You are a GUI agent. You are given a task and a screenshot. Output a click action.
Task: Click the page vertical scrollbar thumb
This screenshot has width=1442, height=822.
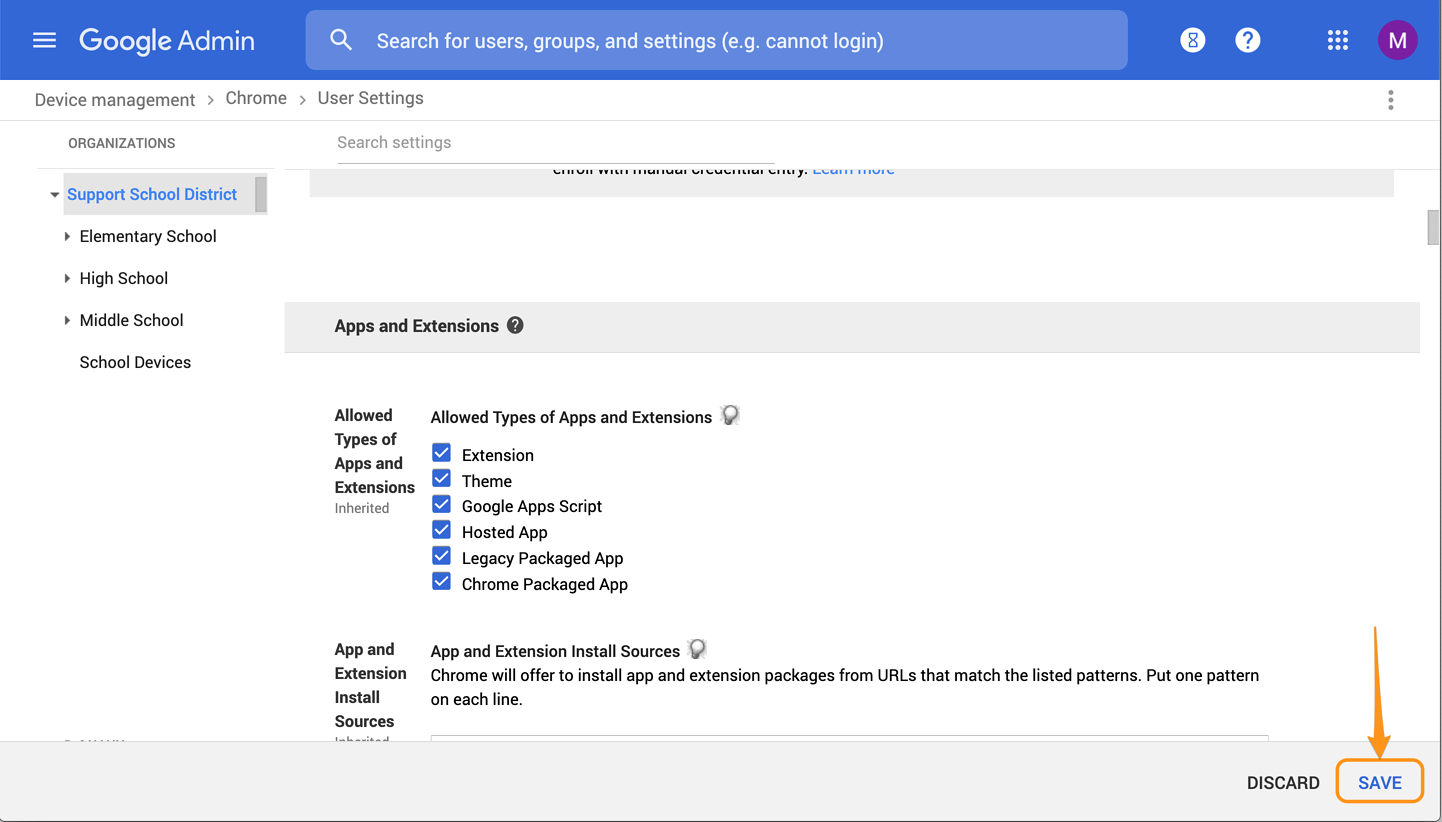pos(1433,227)
